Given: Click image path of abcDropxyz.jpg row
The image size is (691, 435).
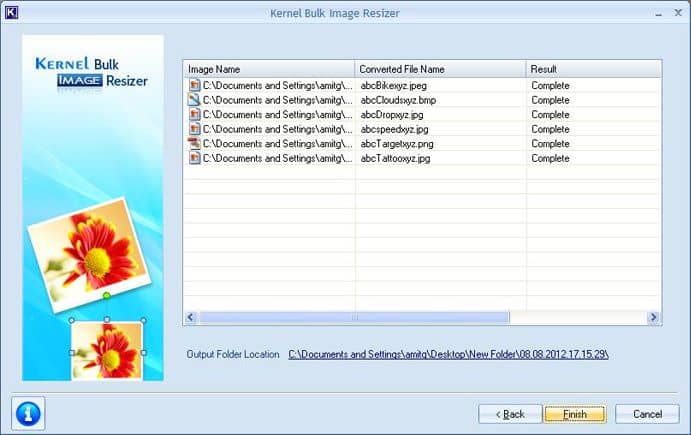Looking at the screenshot, I should tap(278, 115).
